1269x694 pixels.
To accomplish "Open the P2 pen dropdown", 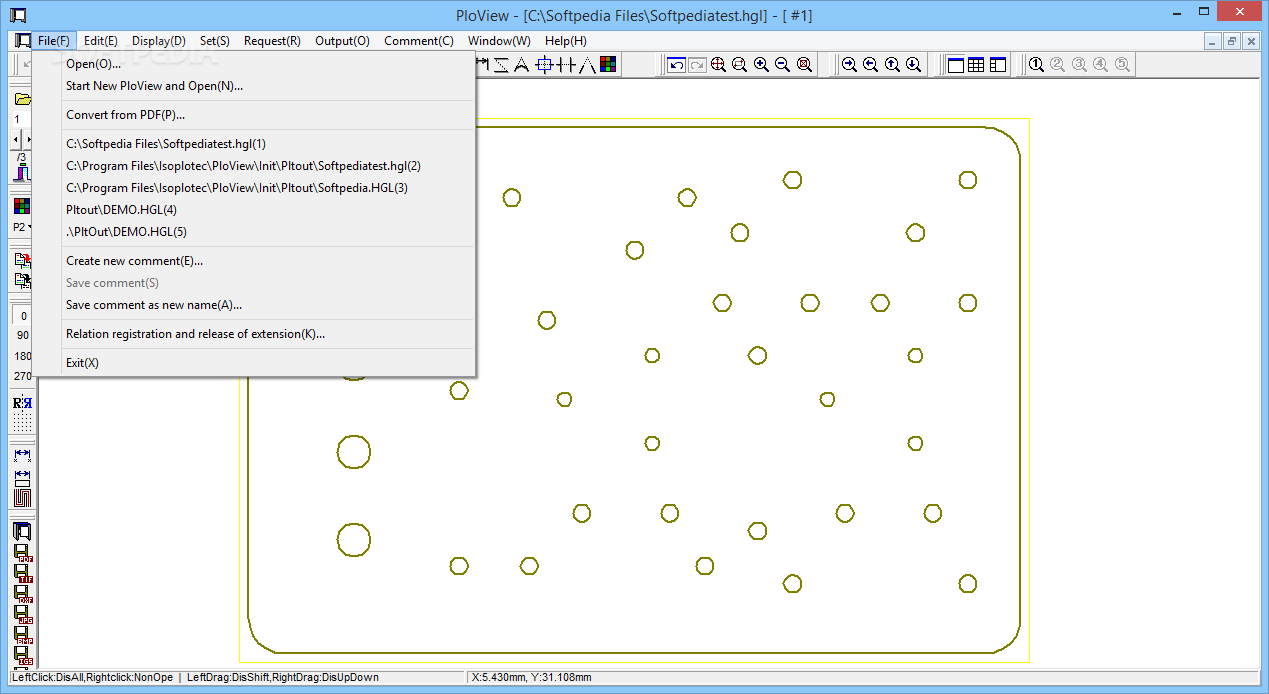I will (x=23, y=227).
